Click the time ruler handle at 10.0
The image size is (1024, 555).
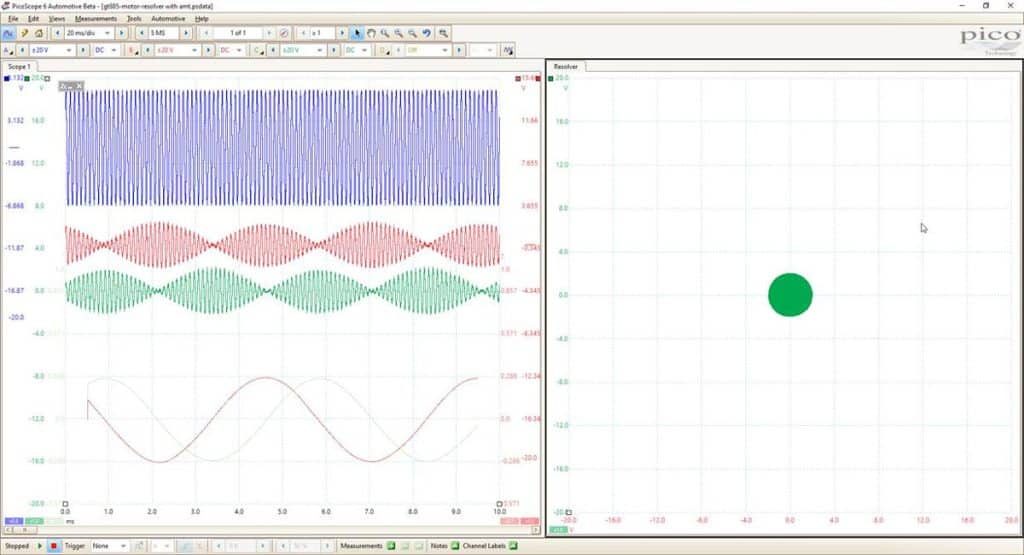[x=500, y=504]
